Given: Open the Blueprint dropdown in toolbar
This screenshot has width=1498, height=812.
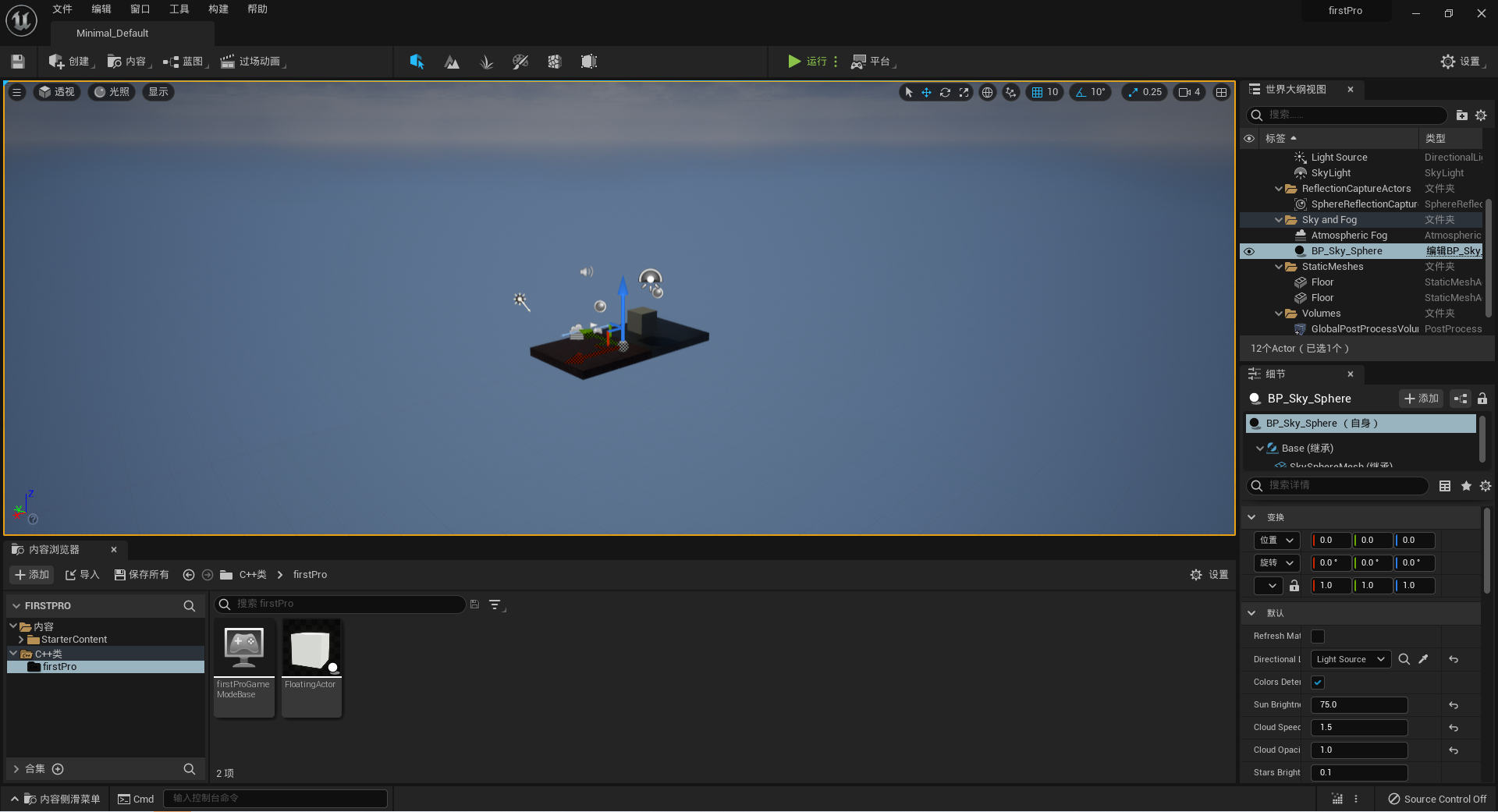Looking at the screenshot, I should 186,62.
